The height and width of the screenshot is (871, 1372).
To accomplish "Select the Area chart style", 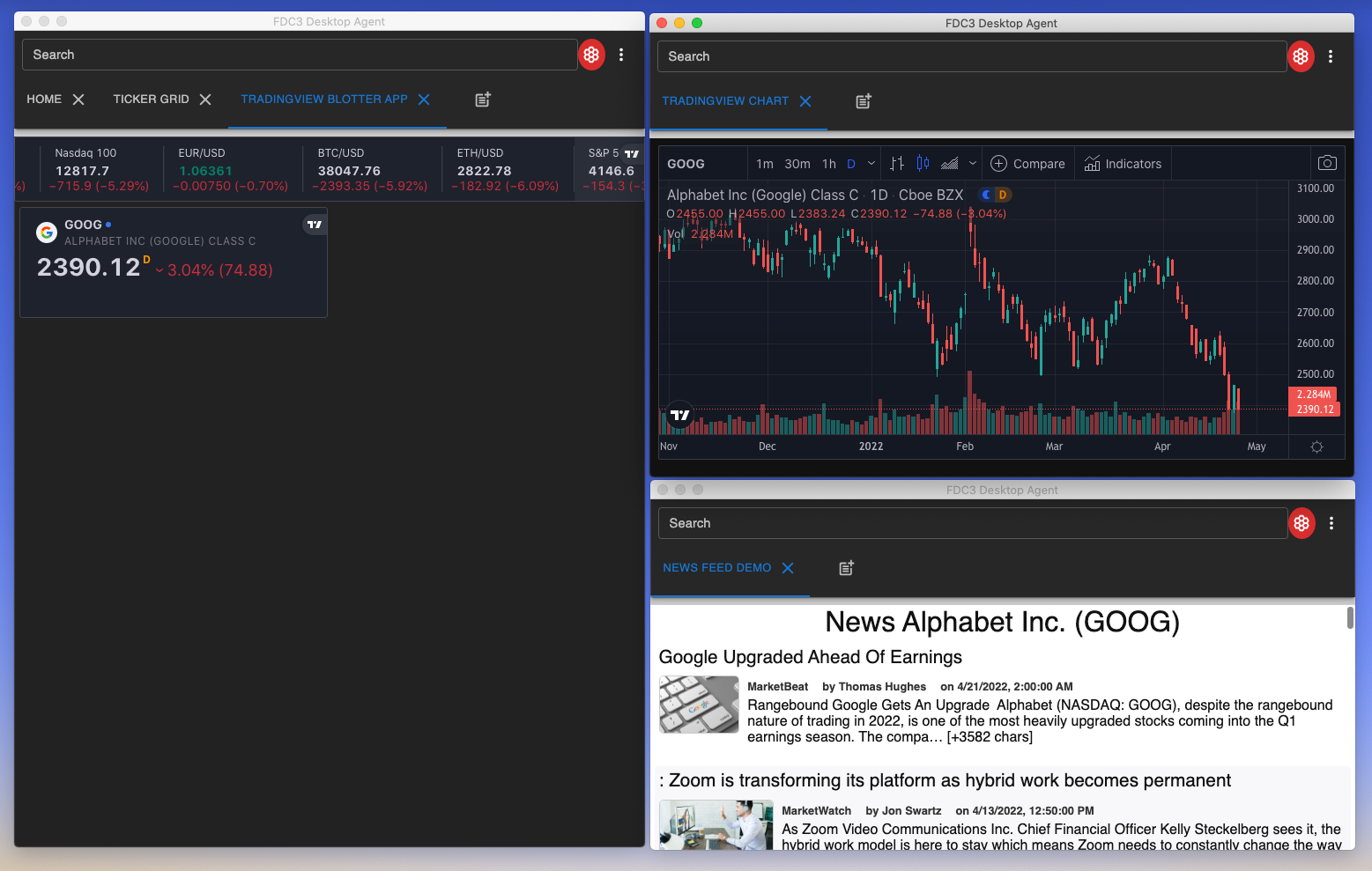I will [949, 164].
